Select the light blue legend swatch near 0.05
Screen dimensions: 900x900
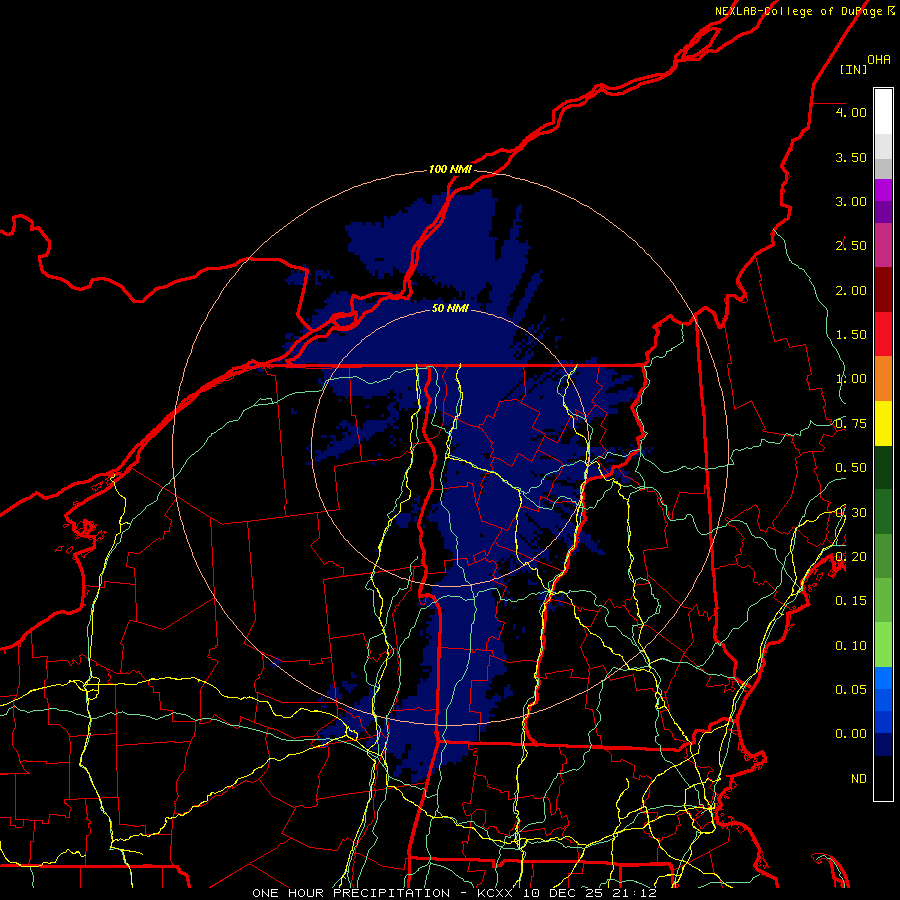pos(883,678)
